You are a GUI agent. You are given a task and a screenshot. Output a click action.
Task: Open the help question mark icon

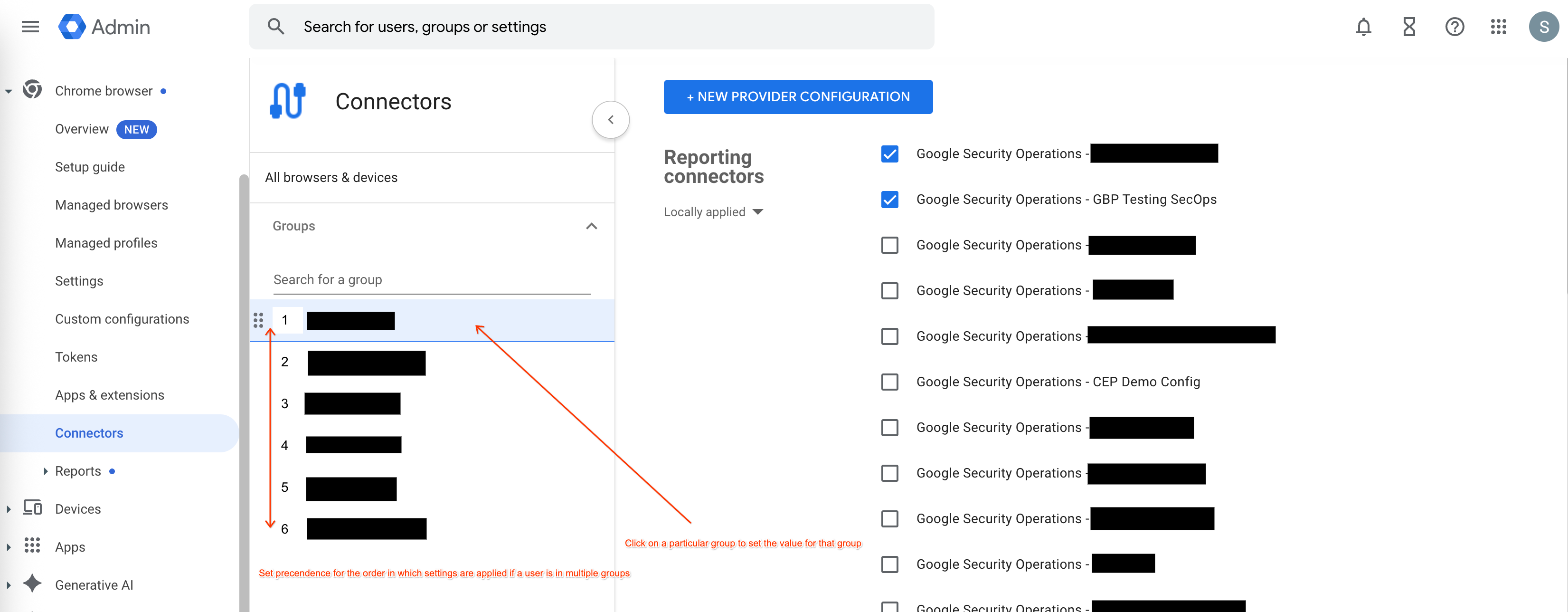click(1455, 27)
